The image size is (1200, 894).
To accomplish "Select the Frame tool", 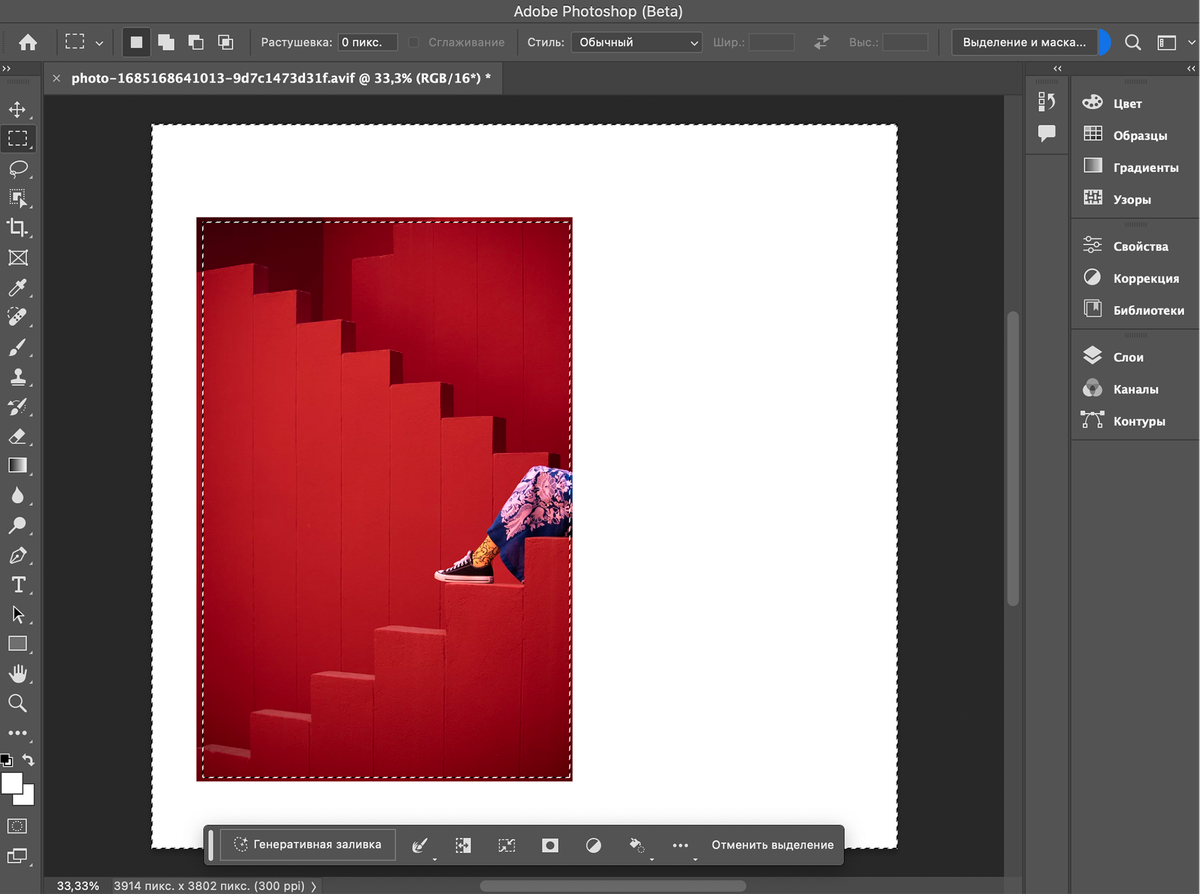I will [x=17, y=258].
